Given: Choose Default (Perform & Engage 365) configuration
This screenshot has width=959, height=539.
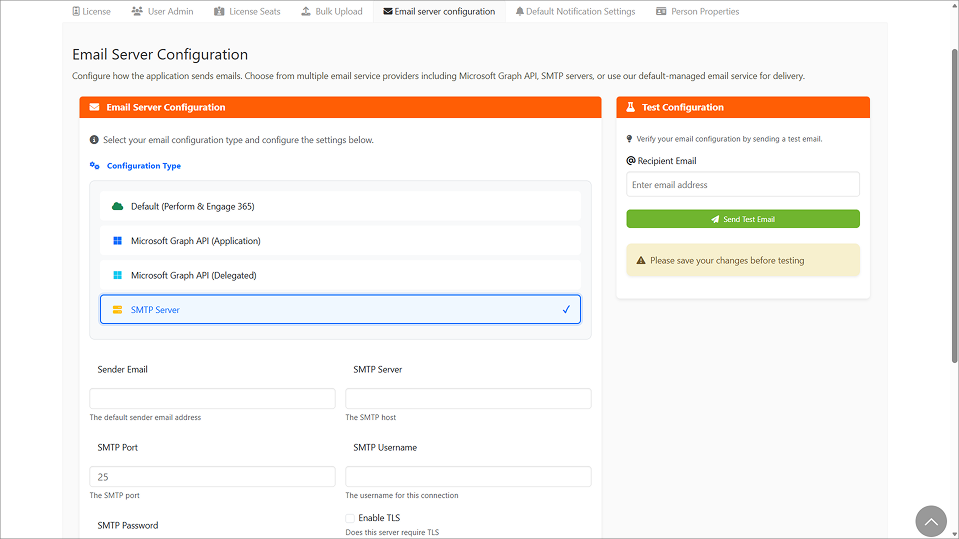Looking at the screenshot, I should [341, 206].
